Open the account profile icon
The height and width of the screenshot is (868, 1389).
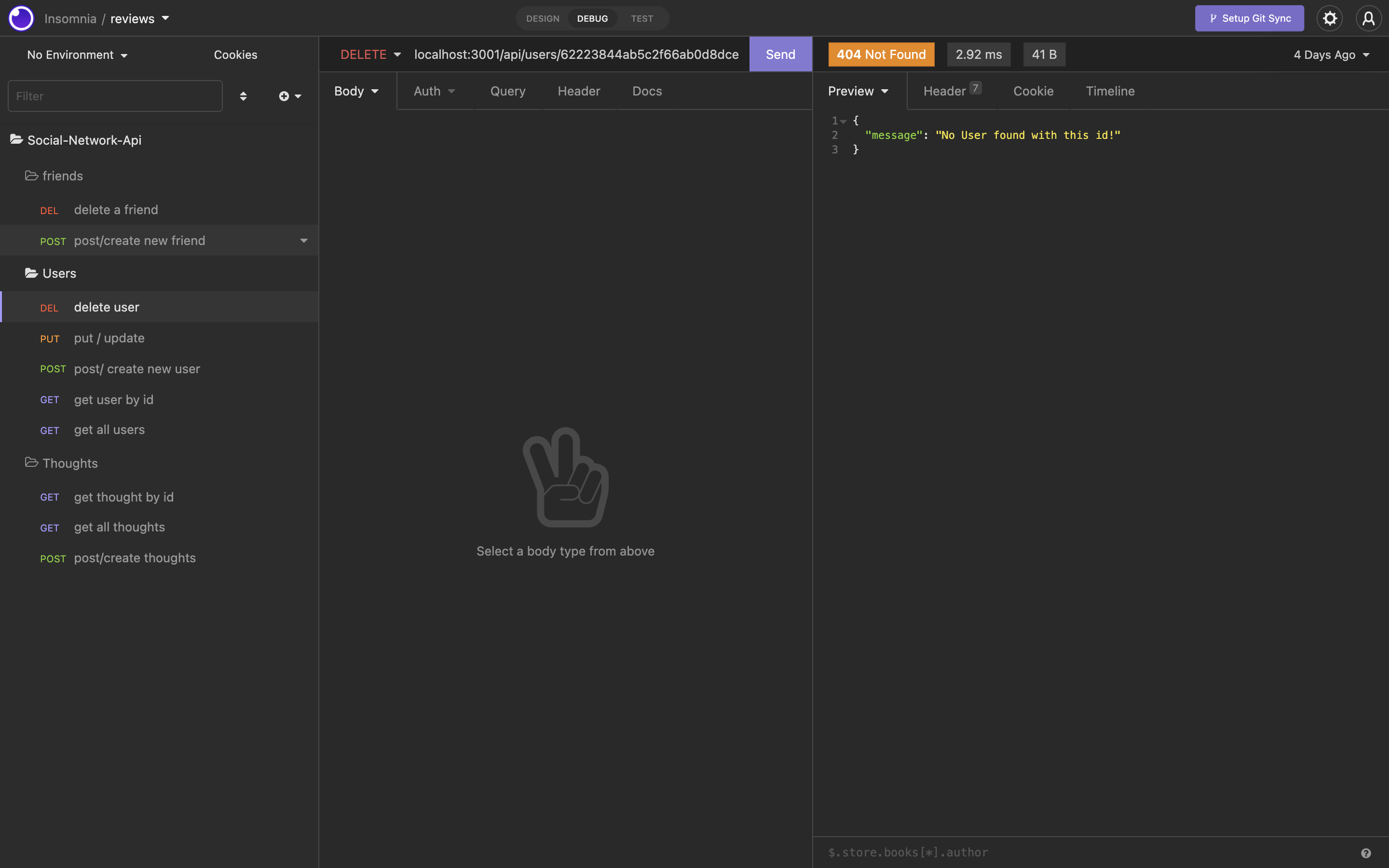pos(1369,18)
